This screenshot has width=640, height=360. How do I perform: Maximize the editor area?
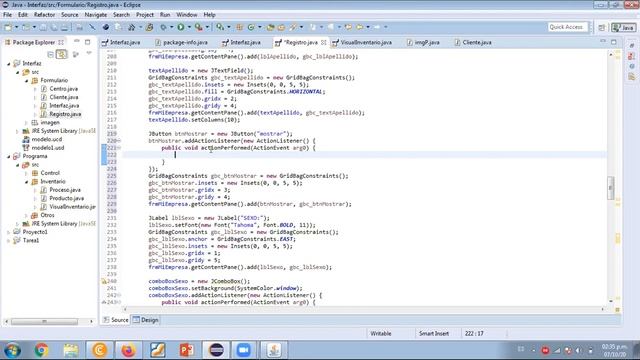click(614, 42)
